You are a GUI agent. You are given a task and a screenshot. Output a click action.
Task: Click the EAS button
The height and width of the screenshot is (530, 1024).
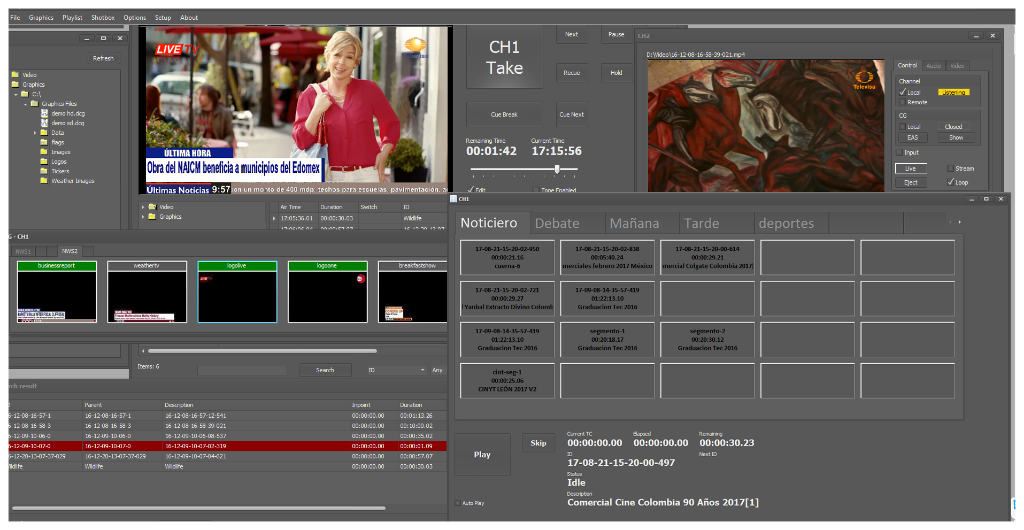point(912,138)
